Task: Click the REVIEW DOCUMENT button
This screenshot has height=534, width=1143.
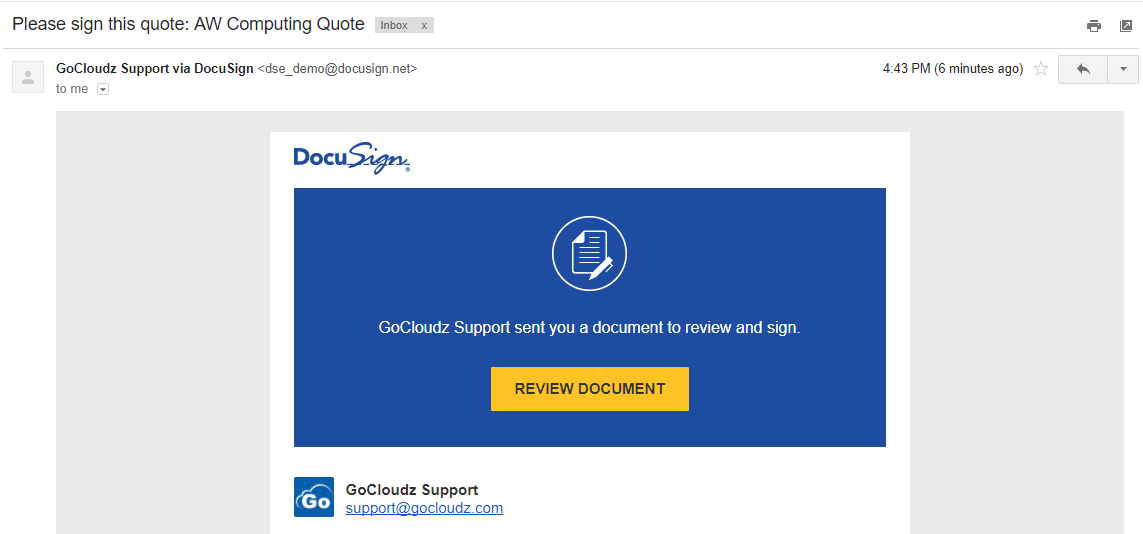Action: [x=590, y=389]
